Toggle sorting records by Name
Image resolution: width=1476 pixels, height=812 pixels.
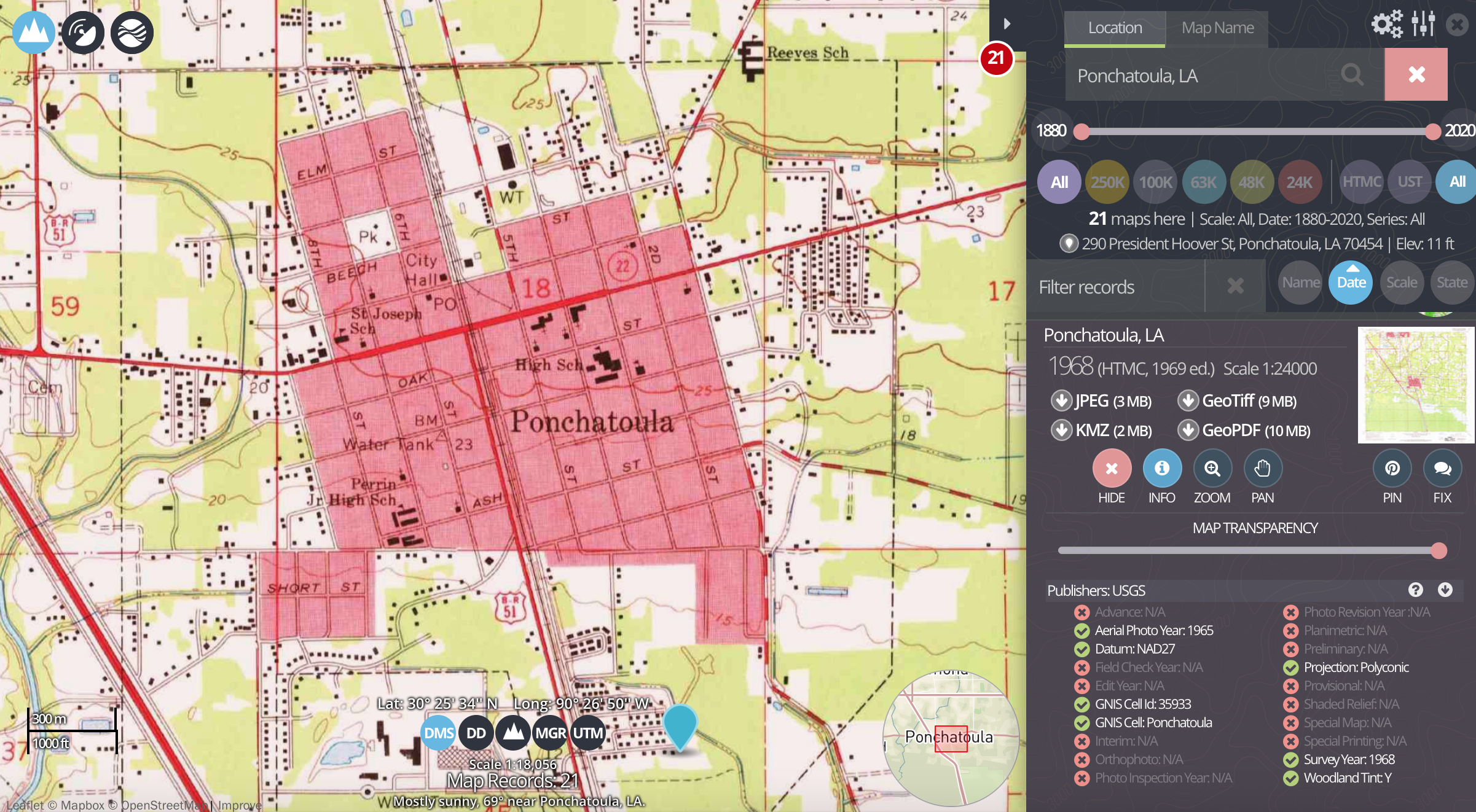1300,282
